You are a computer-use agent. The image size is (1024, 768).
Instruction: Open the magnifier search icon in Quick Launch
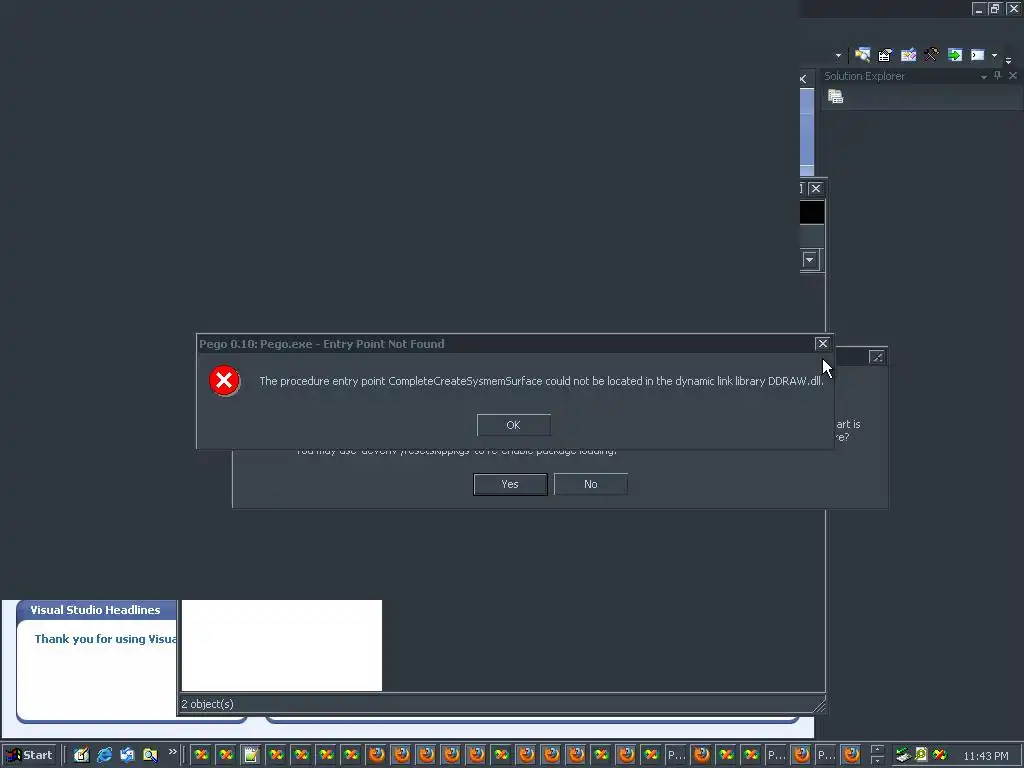(x=150, y=755)
